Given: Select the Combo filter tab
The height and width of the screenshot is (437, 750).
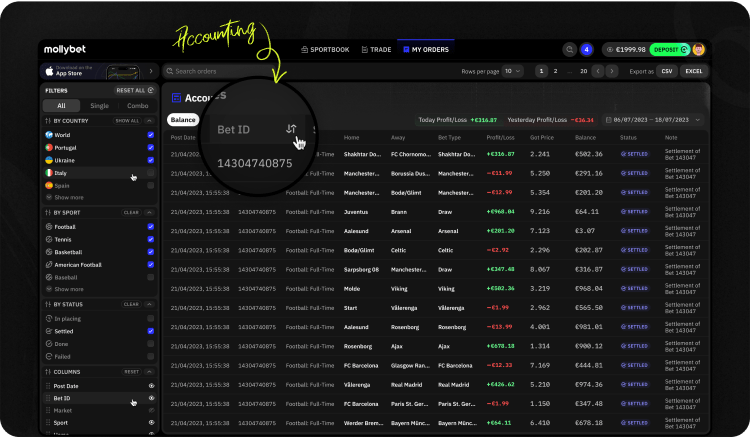Looking at the screenshot, I should tap(137, 105).
